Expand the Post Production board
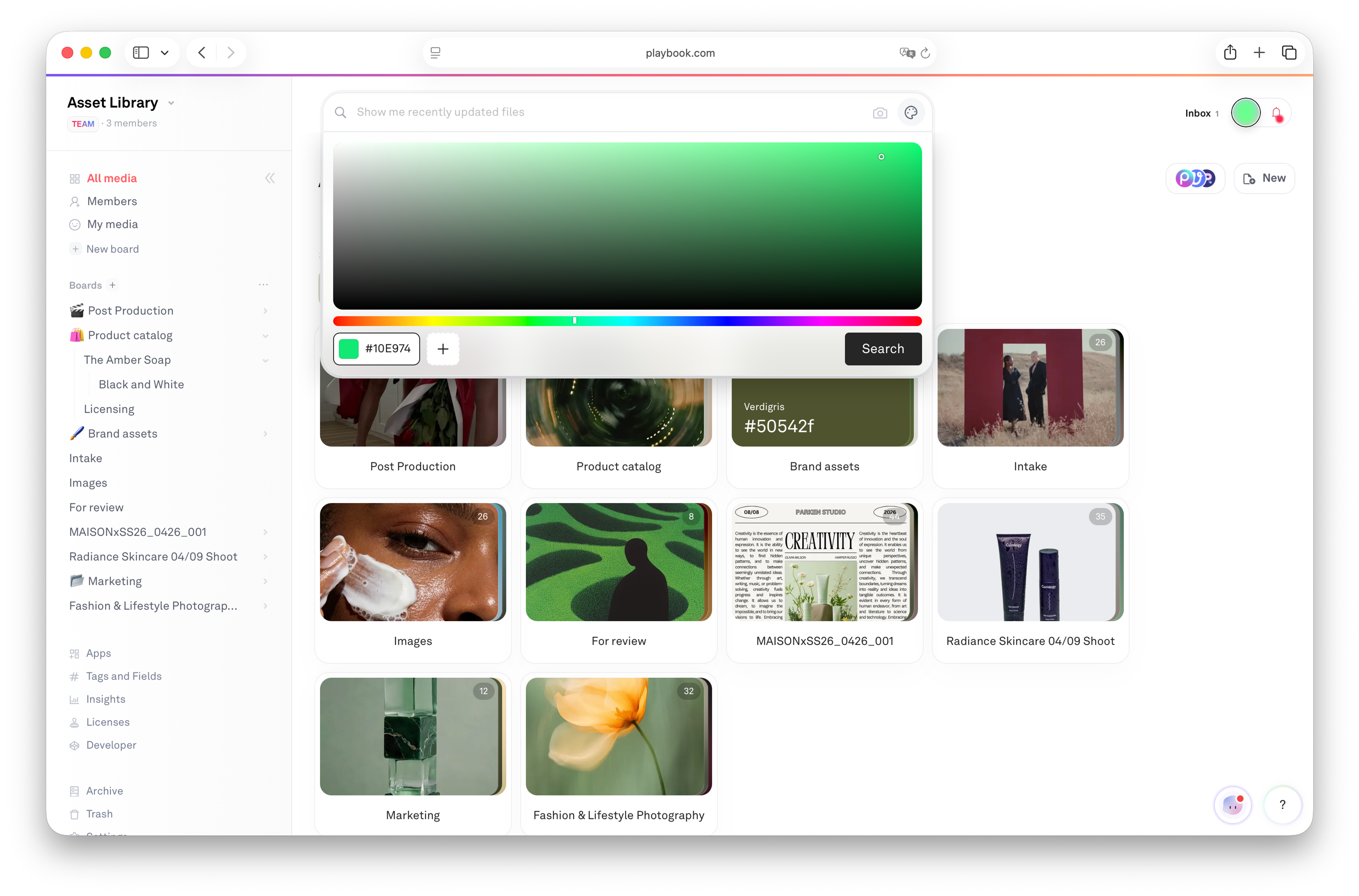The width and height of the screenshot is (1359, 896). point(265,310)
